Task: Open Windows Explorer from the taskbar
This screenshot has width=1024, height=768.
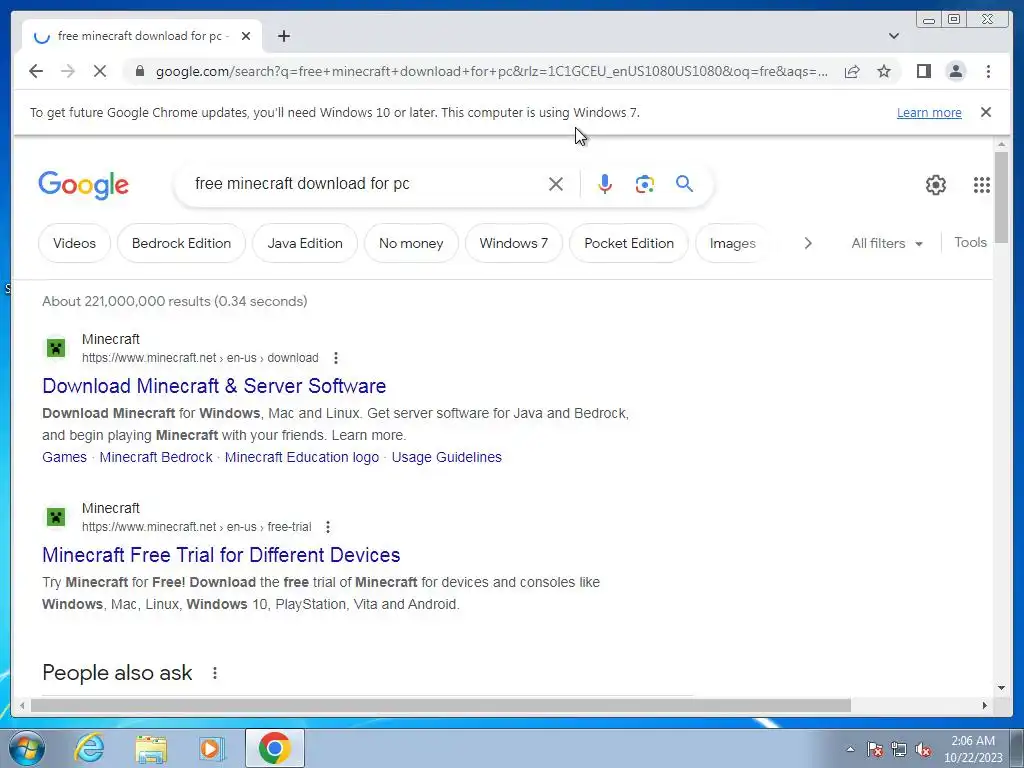Action: (x=151, y=749)
